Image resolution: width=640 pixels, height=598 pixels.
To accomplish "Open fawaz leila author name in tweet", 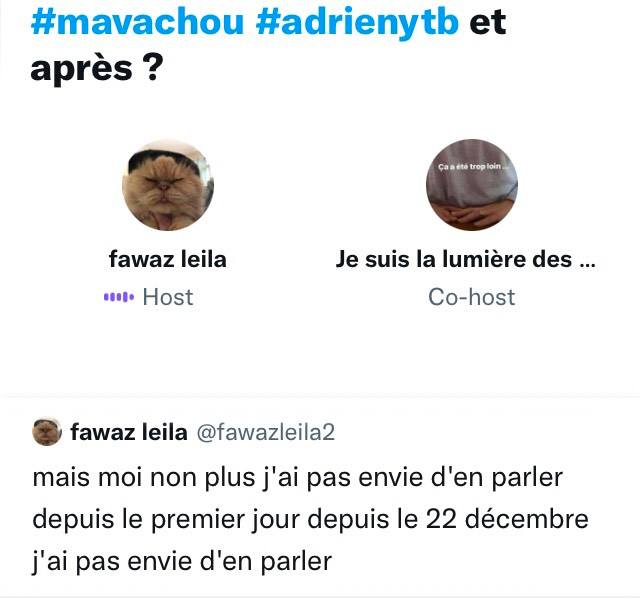I will point(129,432).
